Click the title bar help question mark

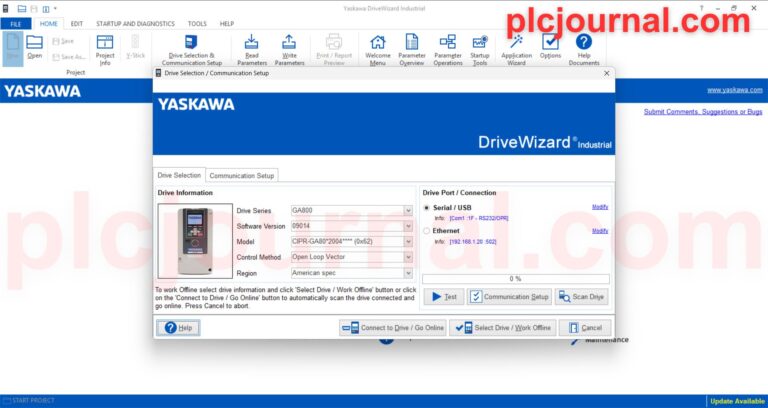click(701, 8)
